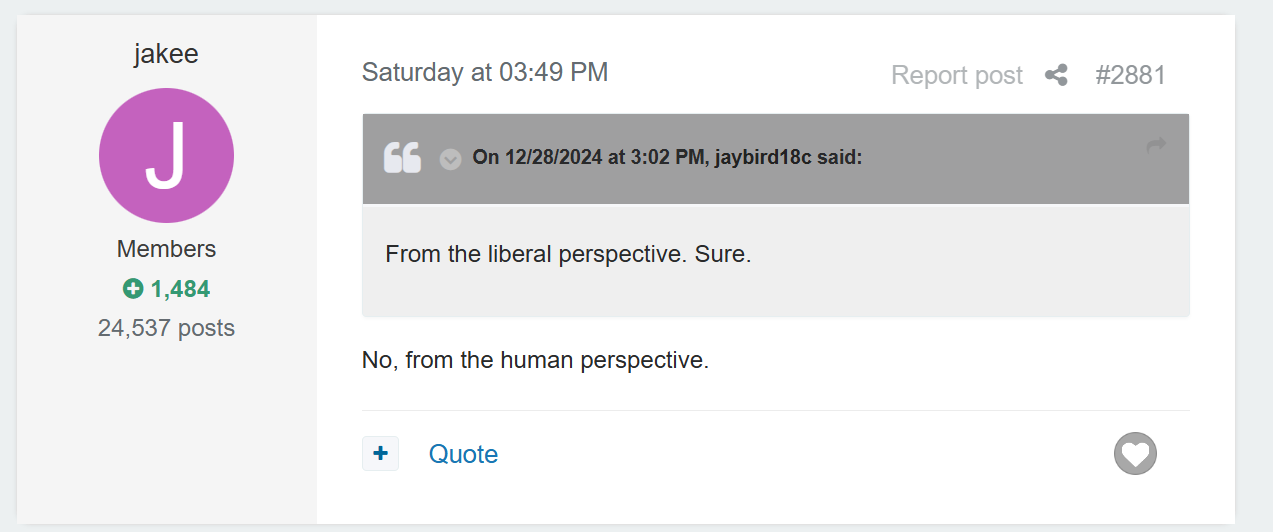
Task: Toggle the plus MultiQuote button
Action: [380, 454]
